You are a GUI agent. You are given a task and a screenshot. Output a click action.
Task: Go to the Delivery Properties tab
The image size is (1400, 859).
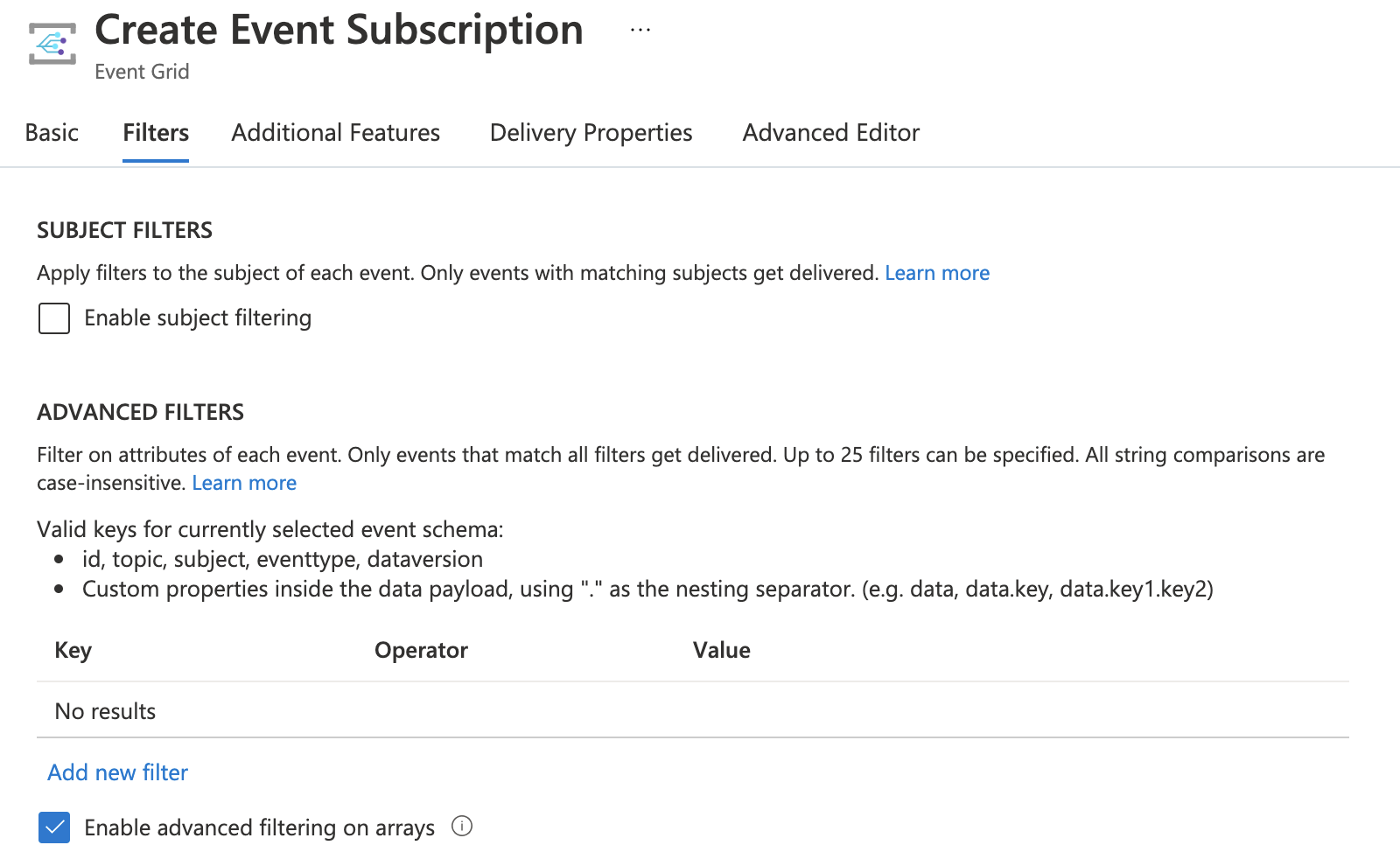(x=591, y=133)
